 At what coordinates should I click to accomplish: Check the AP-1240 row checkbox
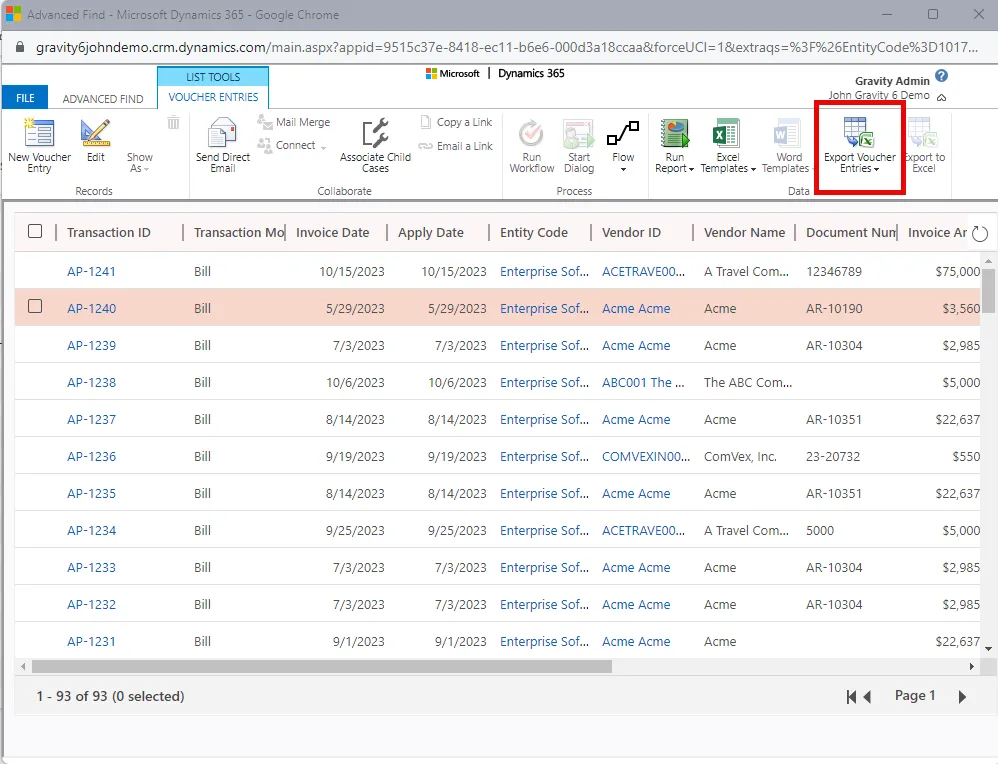[35, 306]
